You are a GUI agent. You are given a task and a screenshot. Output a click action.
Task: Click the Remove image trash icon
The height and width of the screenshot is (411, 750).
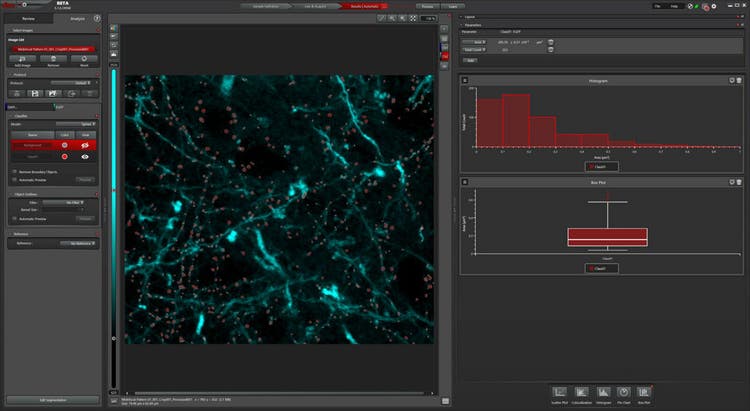[53, 59]
